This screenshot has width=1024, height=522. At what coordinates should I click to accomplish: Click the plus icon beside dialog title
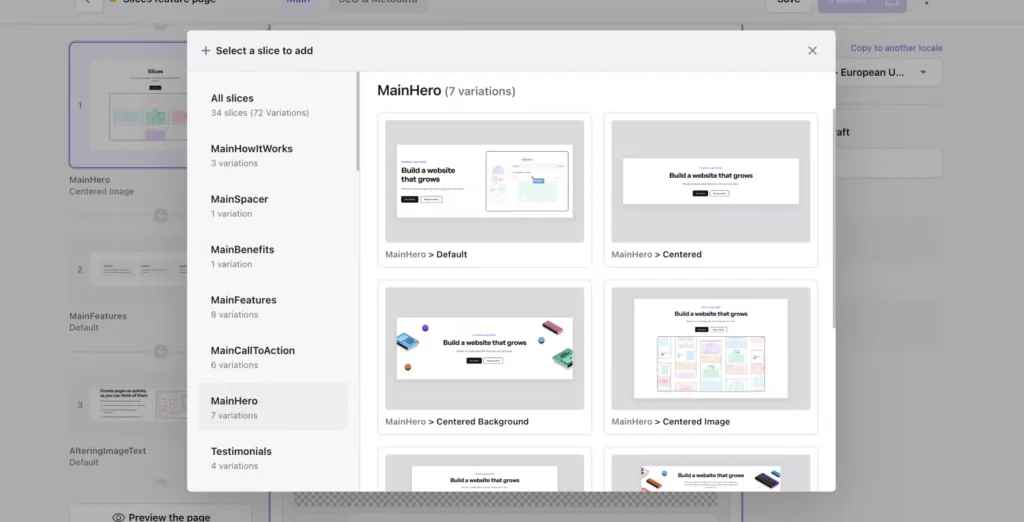206,51
